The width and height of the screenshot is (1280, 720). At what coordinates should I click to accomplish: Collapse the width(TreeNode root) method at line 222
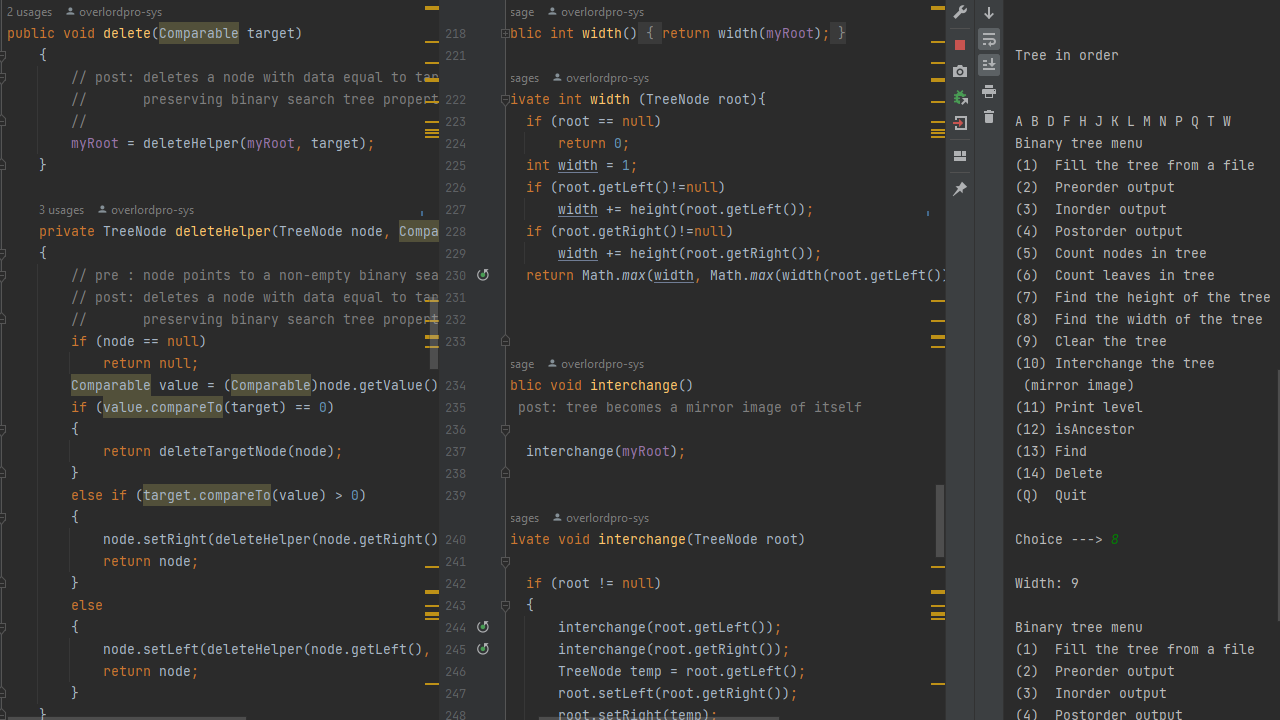[x=505, y=99]
